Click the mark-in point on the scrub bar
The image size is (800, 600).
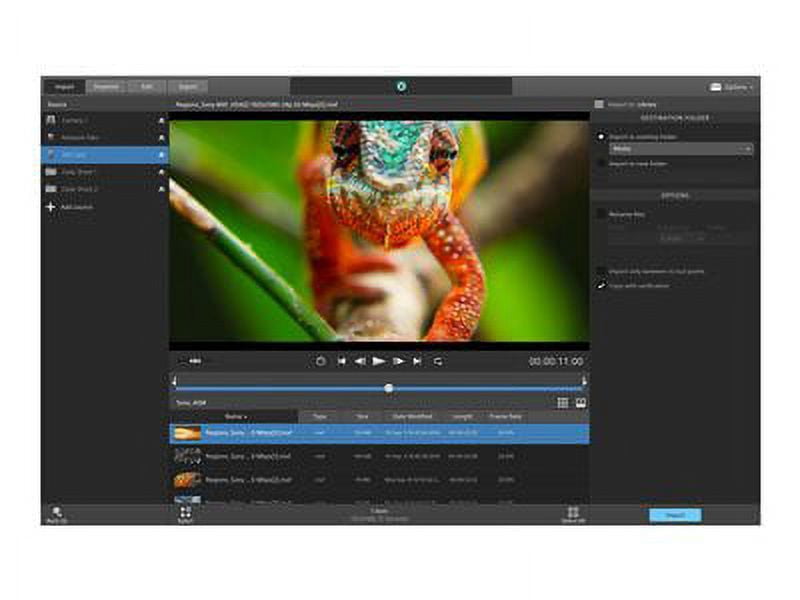(x=174, y=381)
